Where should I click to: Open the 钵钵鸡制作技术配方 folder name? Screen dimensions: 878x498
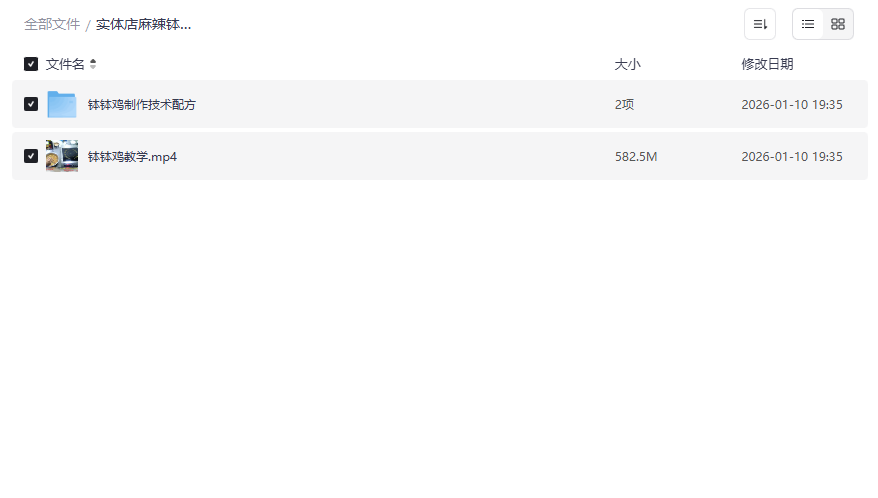pos(142,104)
